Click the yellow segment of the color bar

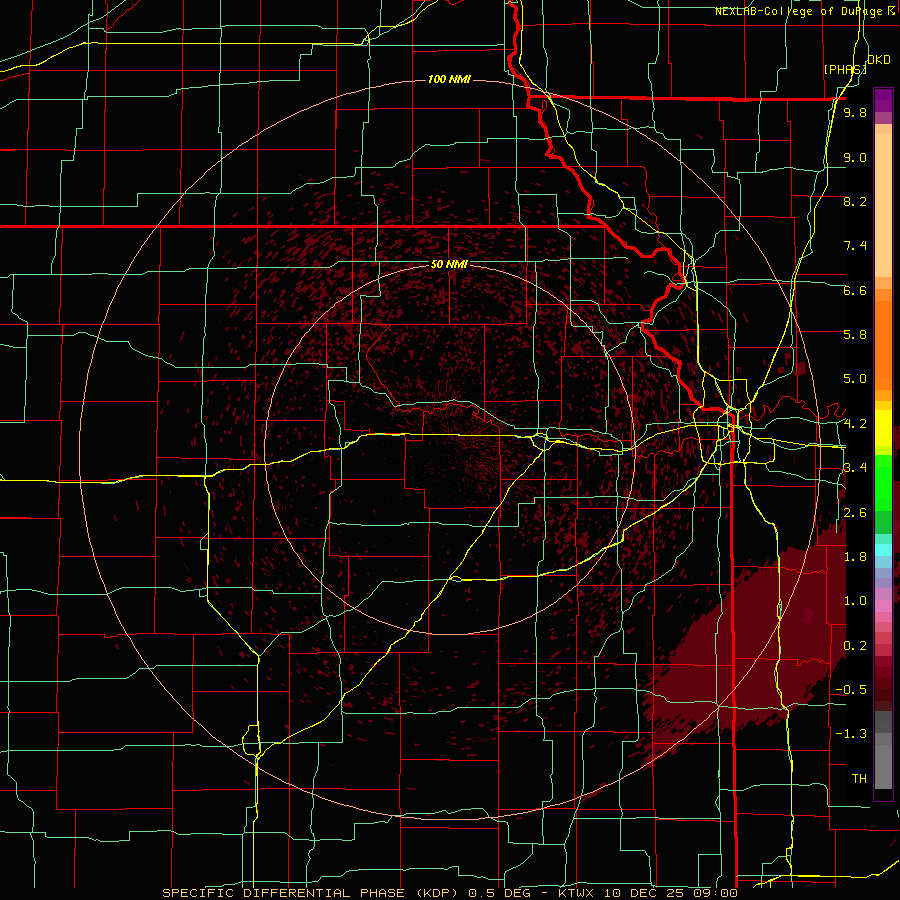pyautogui.click(x=883, y=428)
